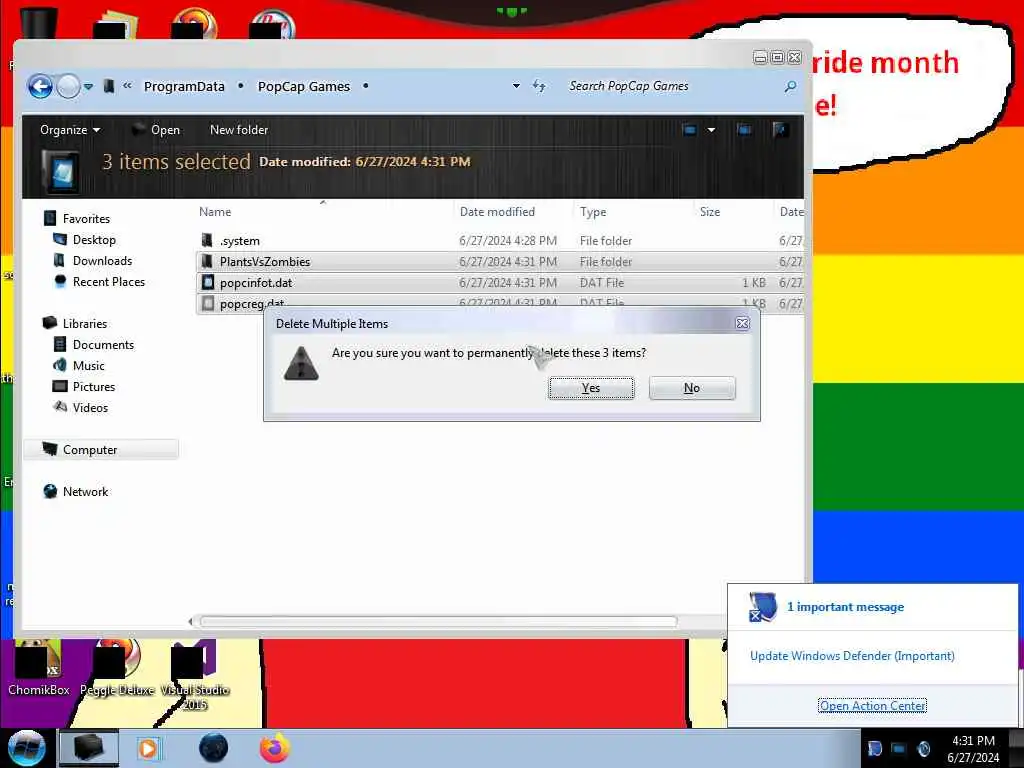
Task: Click New folder in the toolbar
Action: [x=239, y=130]
